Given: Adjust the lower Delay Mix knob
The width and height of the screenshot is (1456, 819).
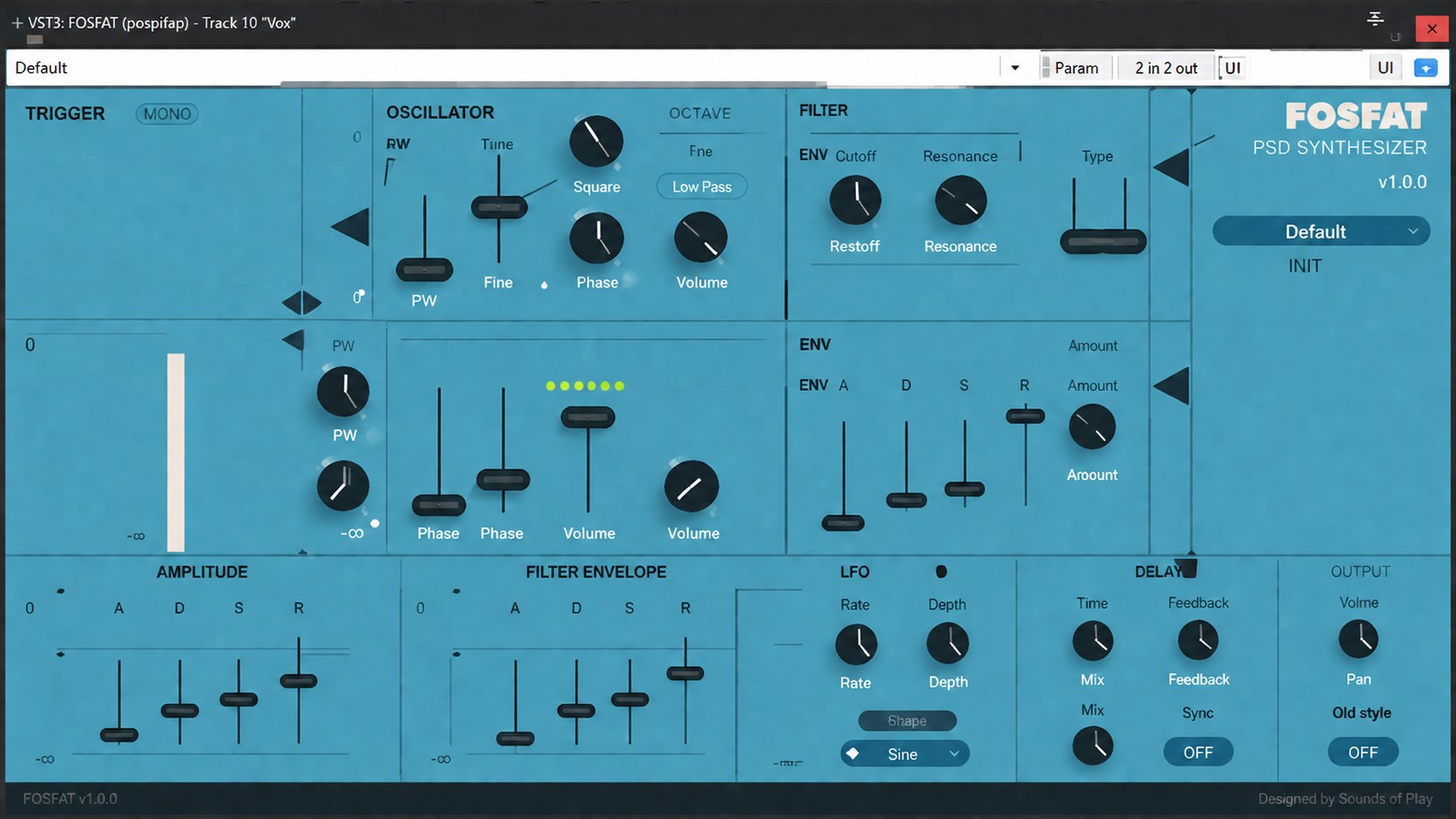Looking at the screenshot, I should click(1093, 746).
